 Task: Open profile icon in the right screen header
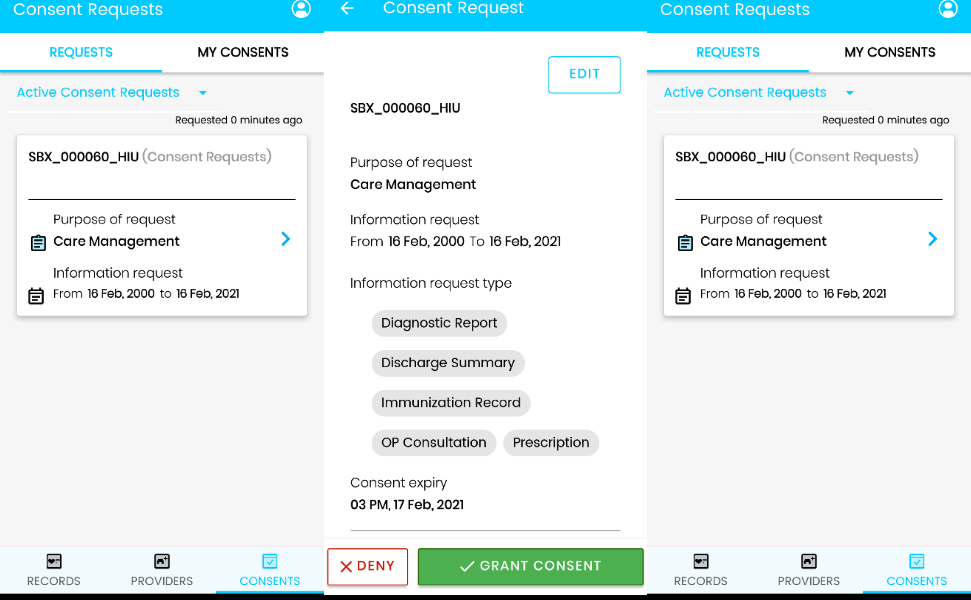click(x=948, y=9)
